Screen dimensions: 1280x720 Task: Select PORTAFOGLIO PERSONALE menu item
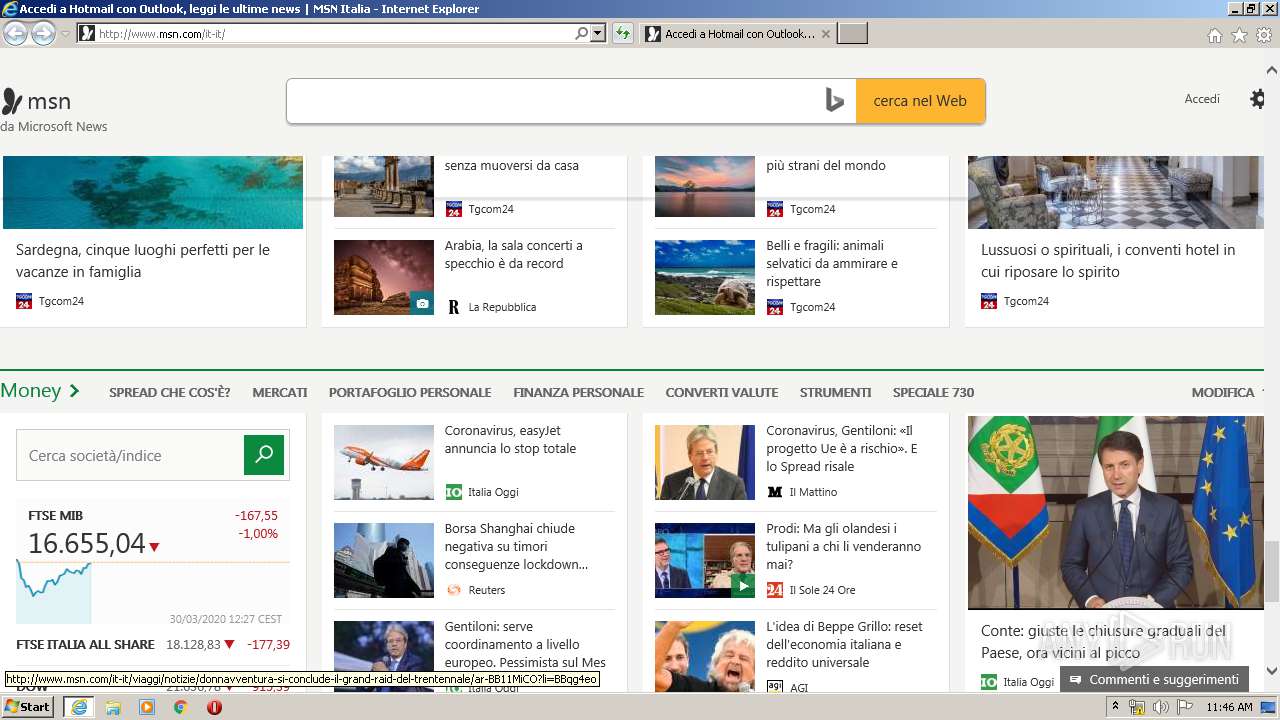click(410, 392)
